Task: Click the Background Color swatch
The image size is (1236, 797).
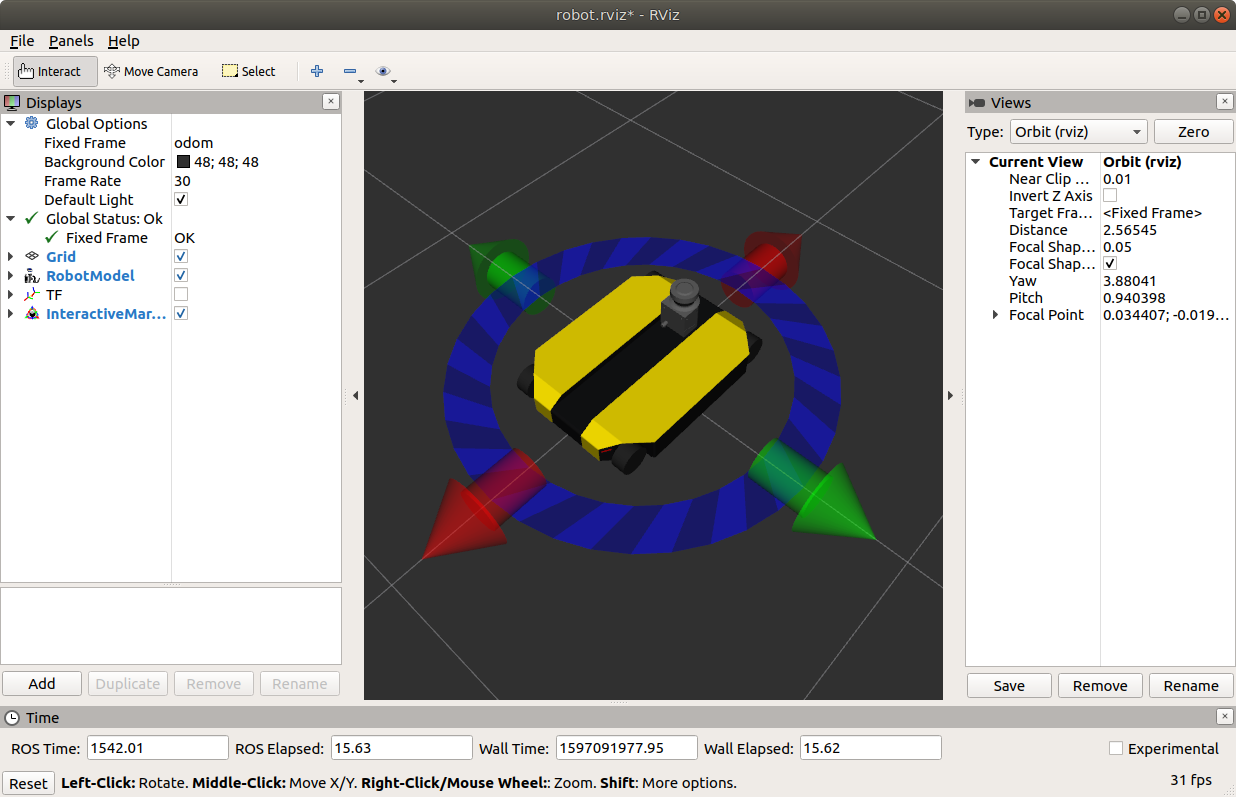Action: pyautogui.click(x=184, y=162)
